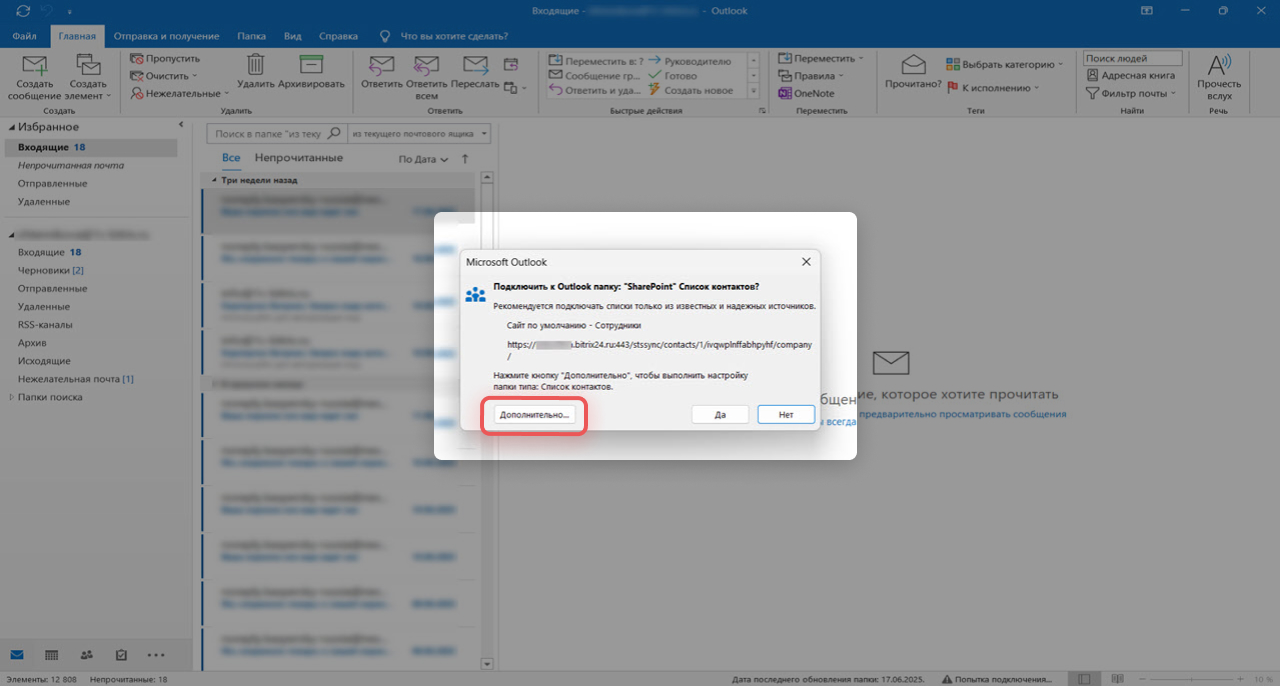This screenshot has width=1280, height=686.
Task: Click the OneNote icon
Action: click(x=786, y=93)
